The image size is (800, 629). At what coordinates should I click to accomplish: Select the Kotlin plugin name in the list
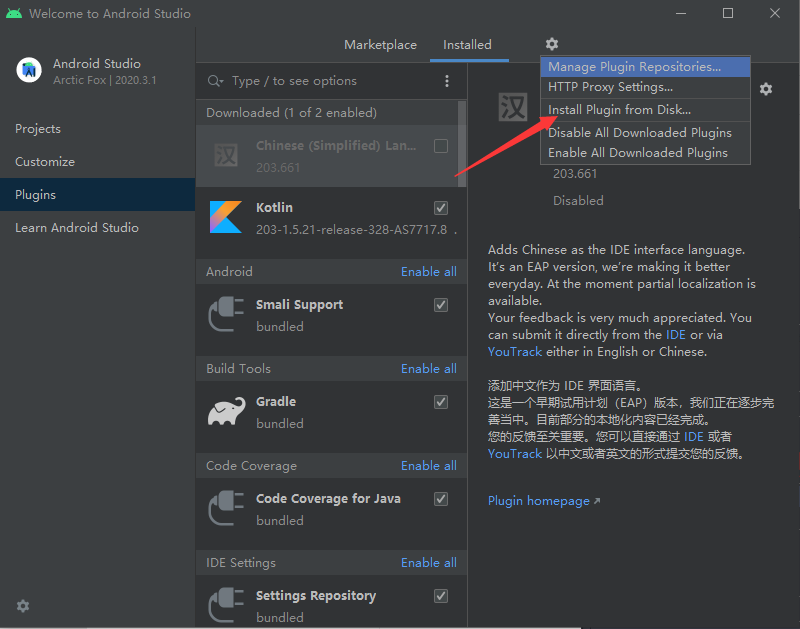[x=274, y=208]
